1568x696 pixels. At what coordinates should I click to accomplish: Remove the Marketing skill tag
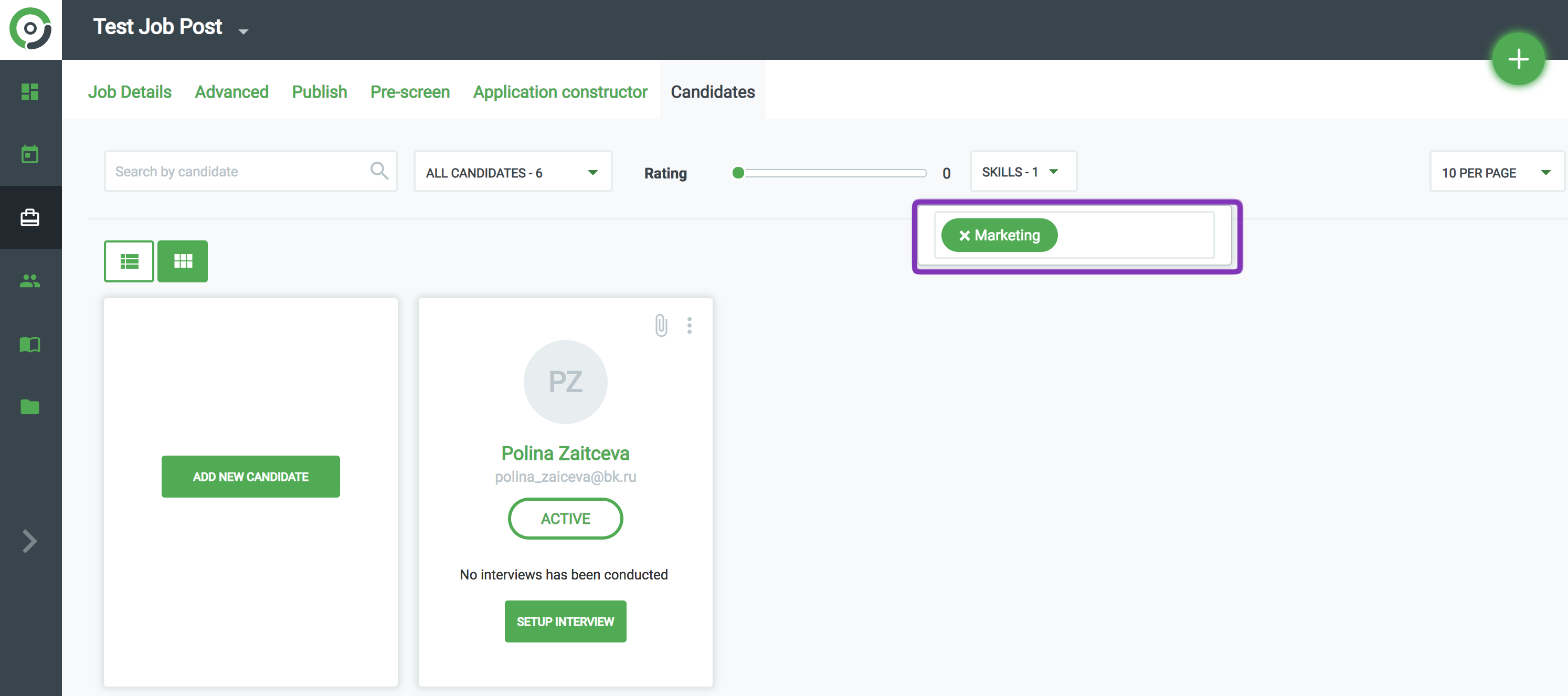[x=964, y=236]
